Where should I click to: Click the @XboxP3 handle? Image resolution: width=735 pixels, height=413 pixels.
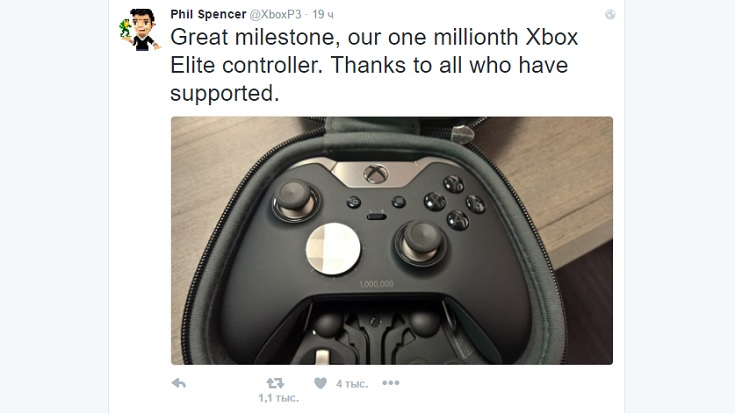(x=275, y=15)
